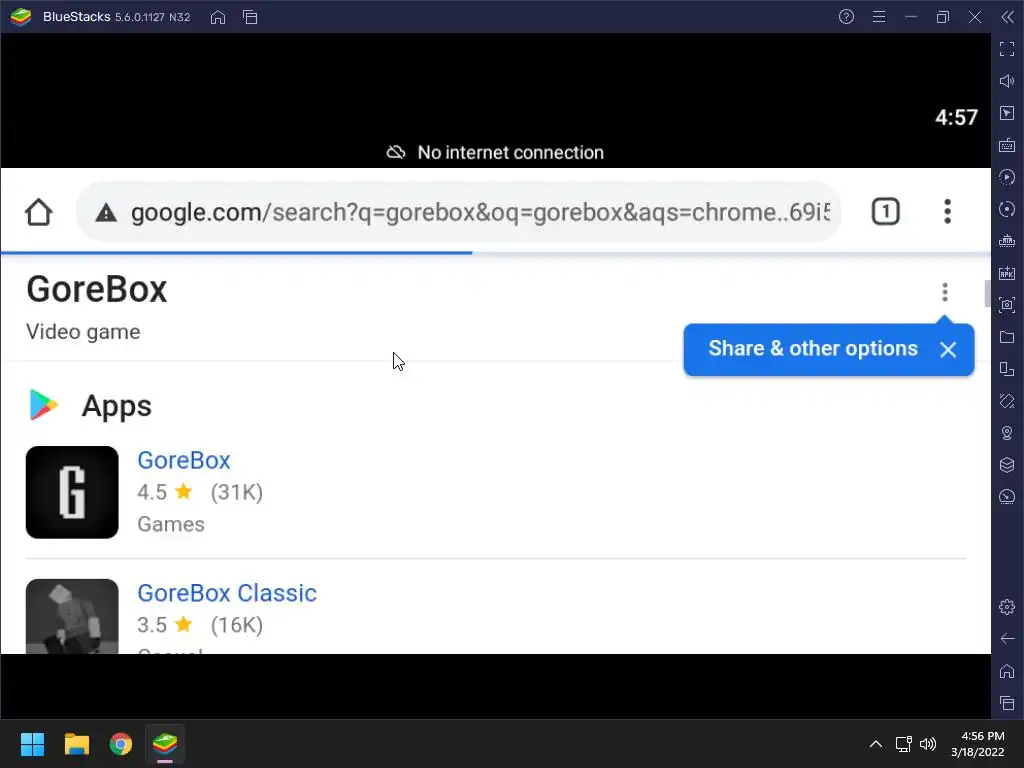This screenshot has width=1024, height=768.
Task: Click the not secure warning triangle icon
Action: 106,212
